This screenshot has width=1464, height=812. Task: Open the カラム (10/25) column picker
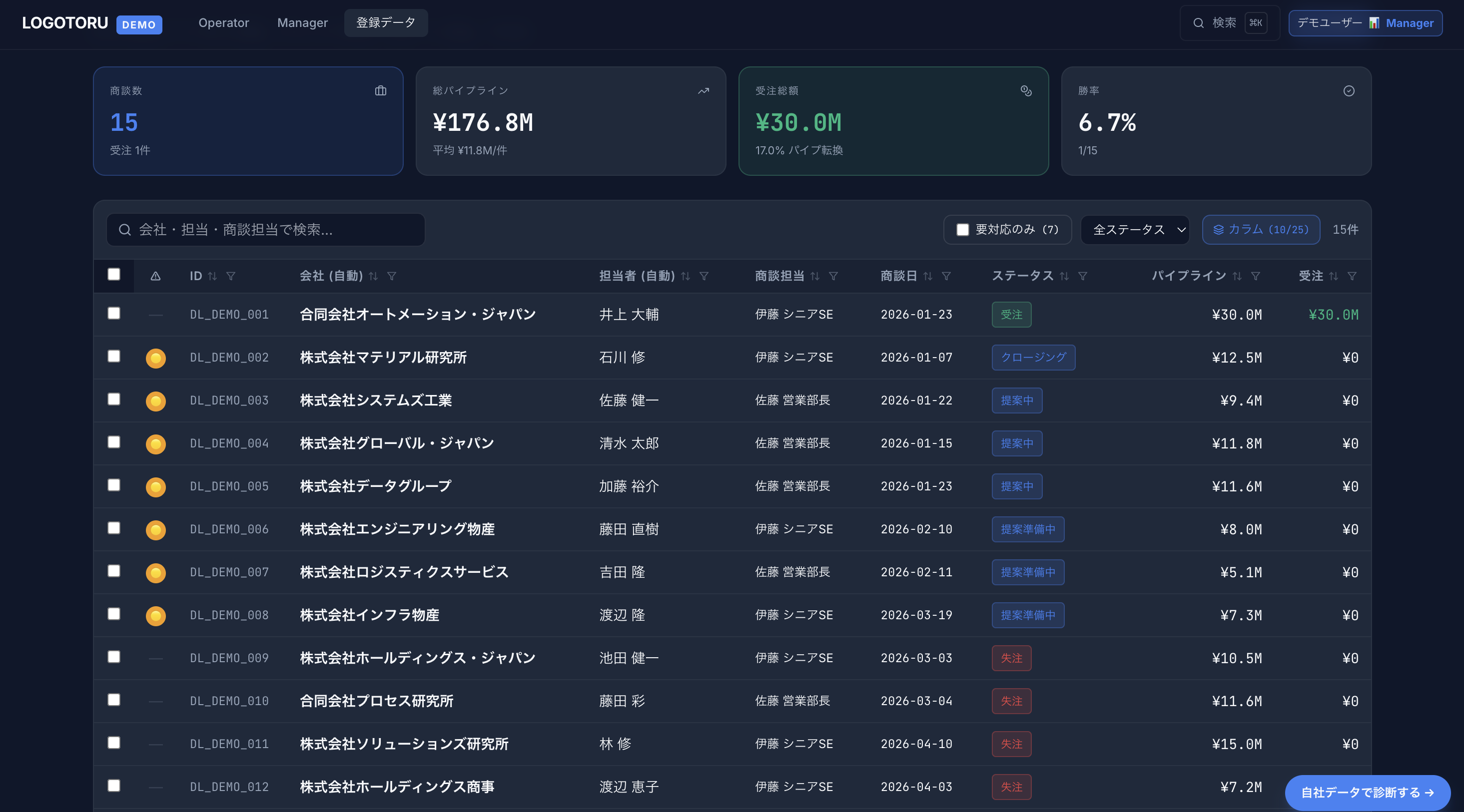(1261, 229)
